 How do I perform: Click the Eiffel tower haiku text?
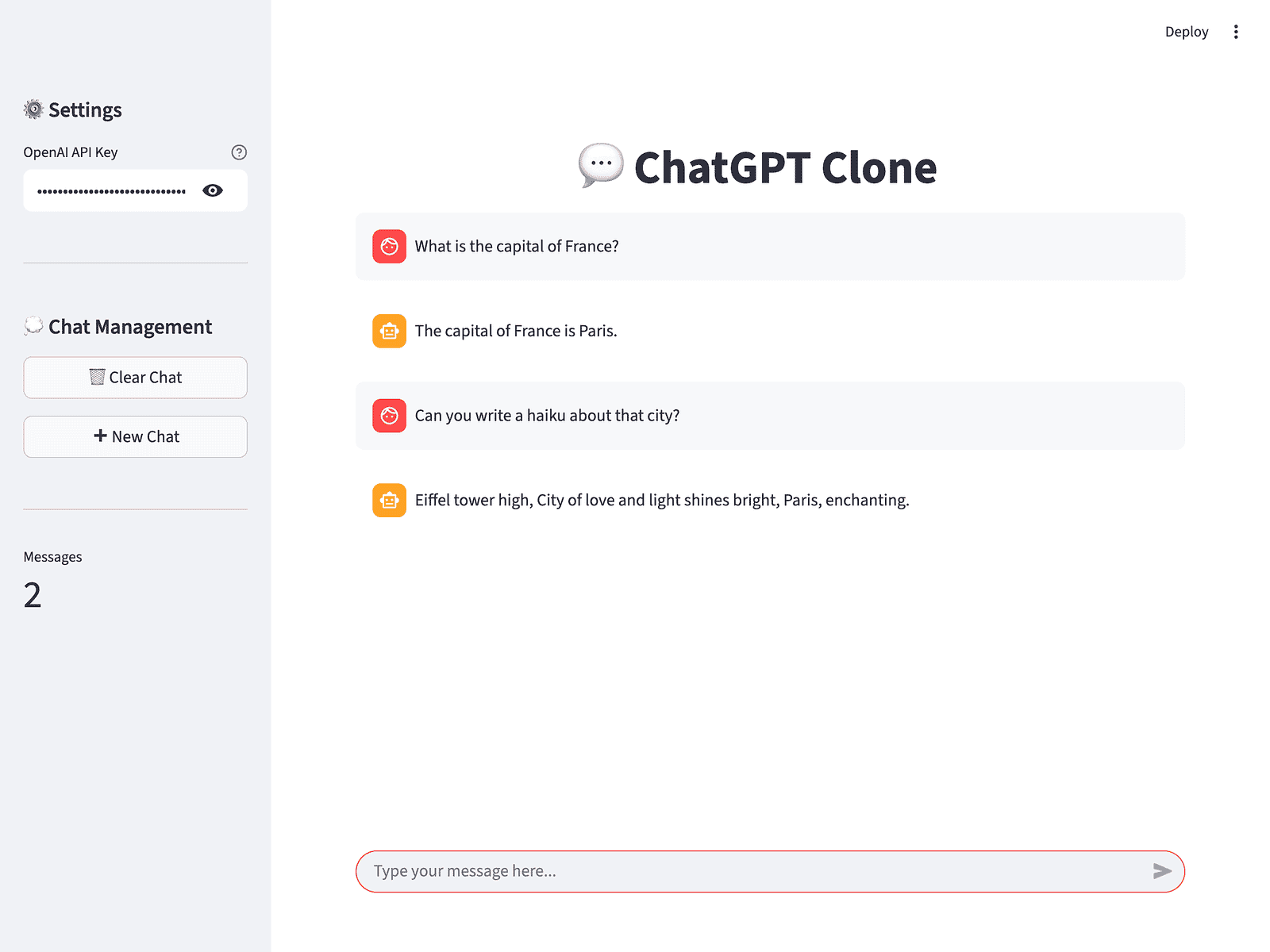pos(662,501)
